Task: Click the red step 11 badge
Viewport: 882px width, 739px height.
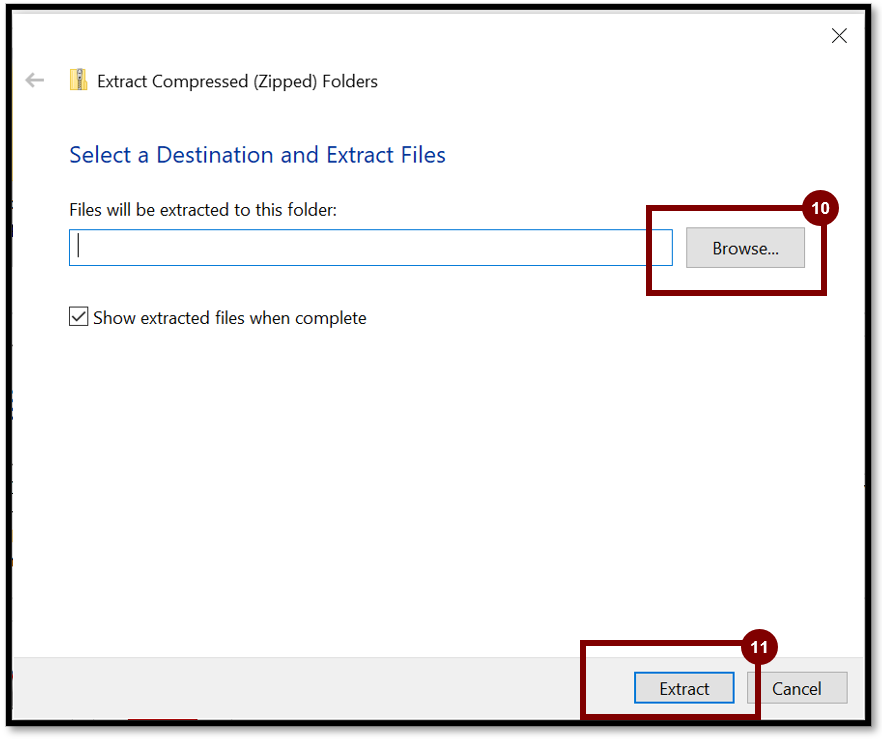Action: coord(759,648)
